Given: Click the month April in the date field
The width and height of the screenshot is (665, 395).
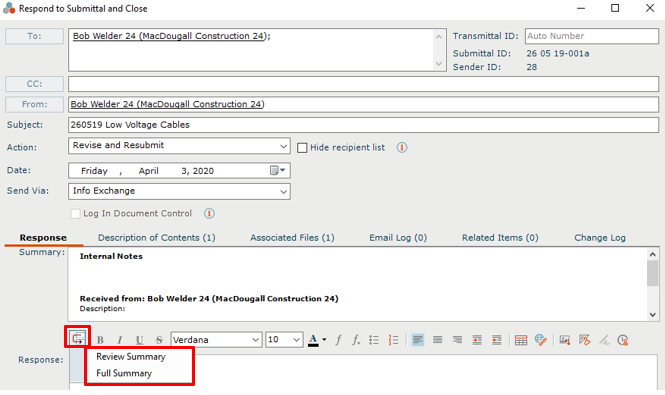Looking at the screenshot, I should (x=148, y=171).
